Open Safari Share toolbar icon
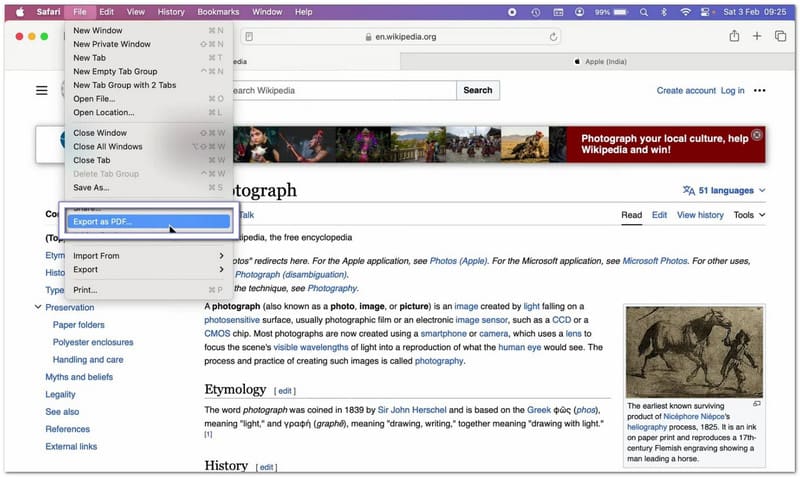Image resolution: width=800 pixels, height=477 pixels. [x=734, y=36]
